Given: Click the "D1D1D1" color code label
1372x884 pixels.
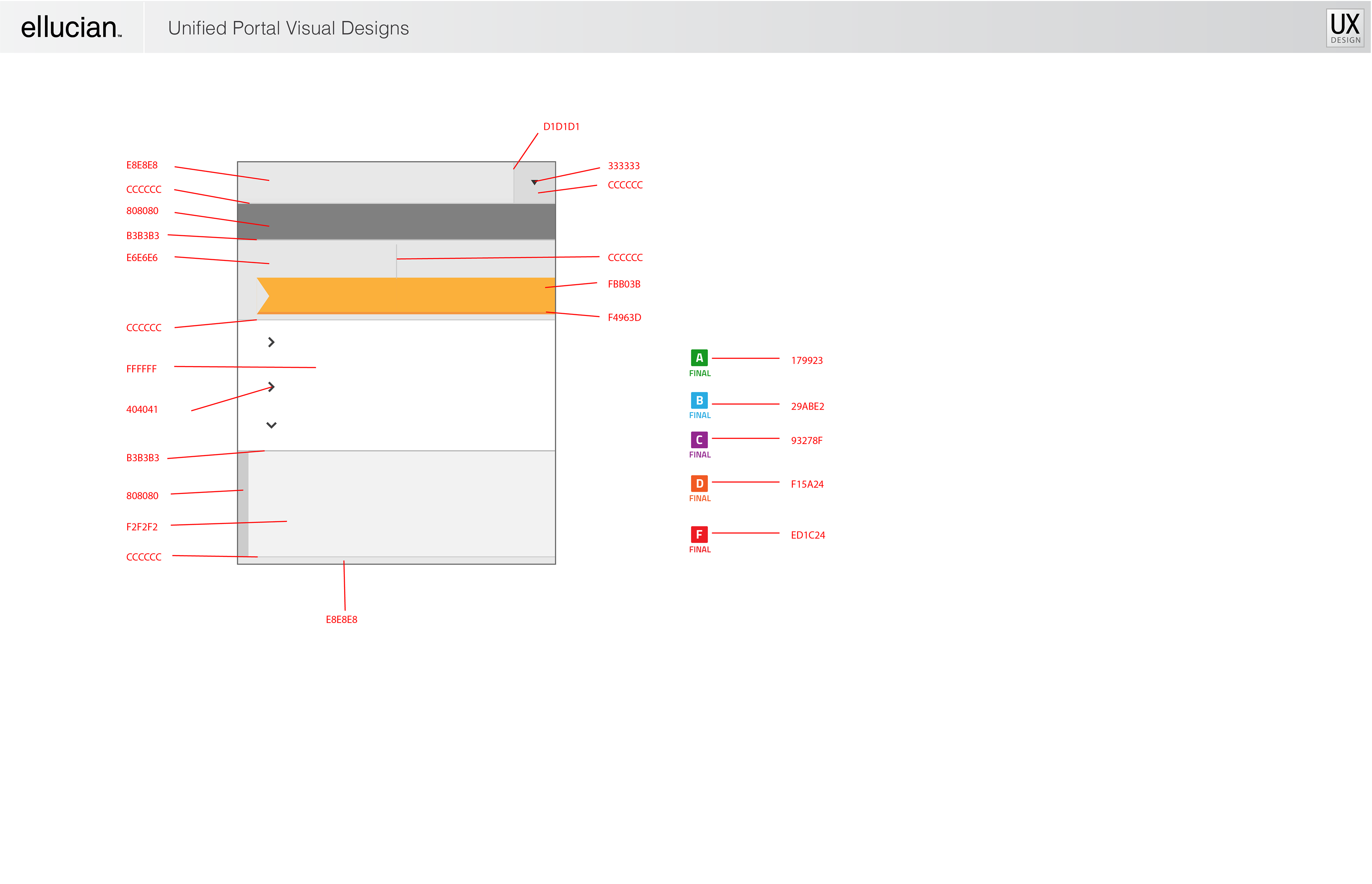Looking at the screenshot, I should tap(561, 127).
